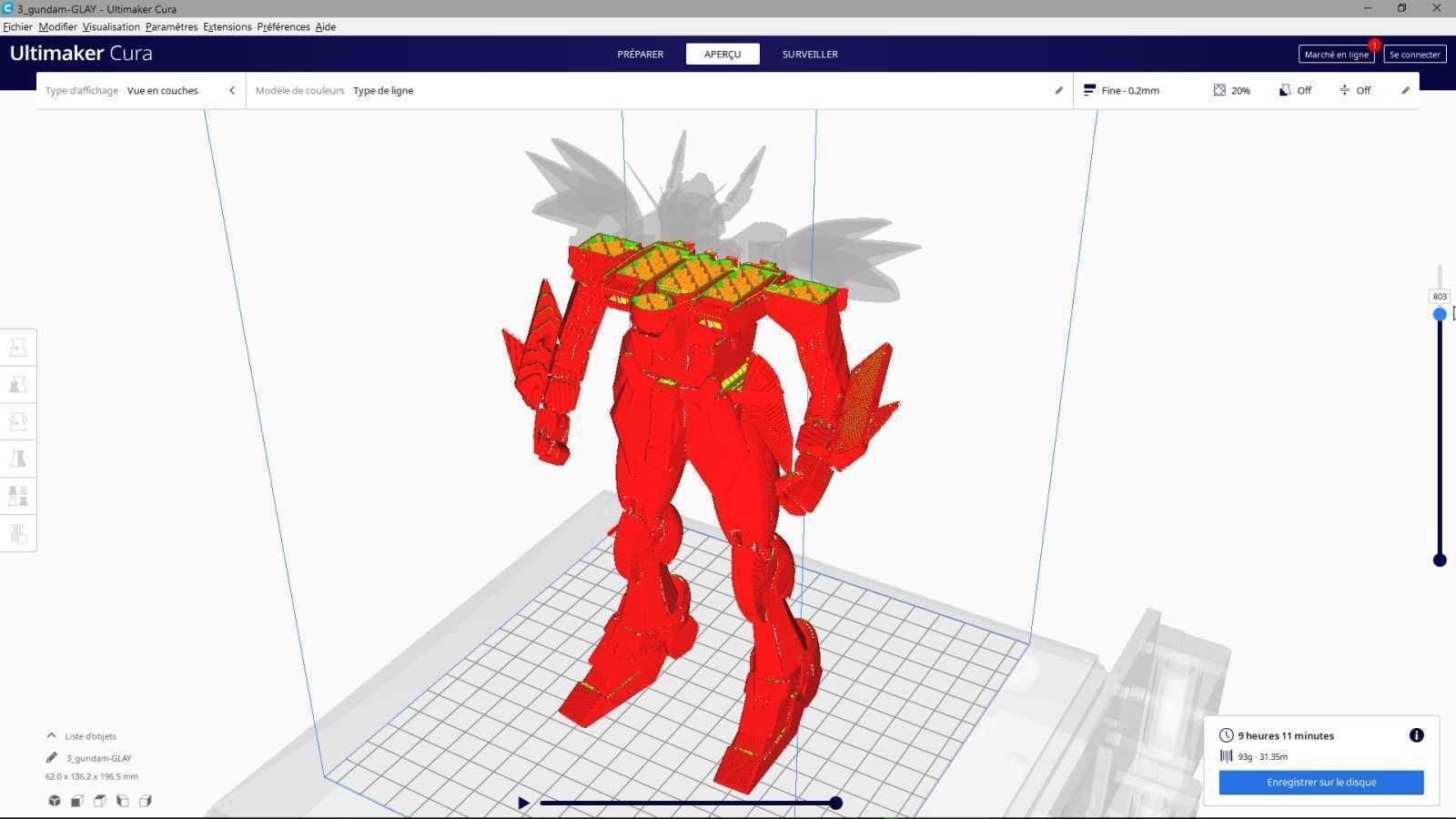Open the Aide menu
The width and height of the screenshot is (1456, 819).
(x=326, y=26)
